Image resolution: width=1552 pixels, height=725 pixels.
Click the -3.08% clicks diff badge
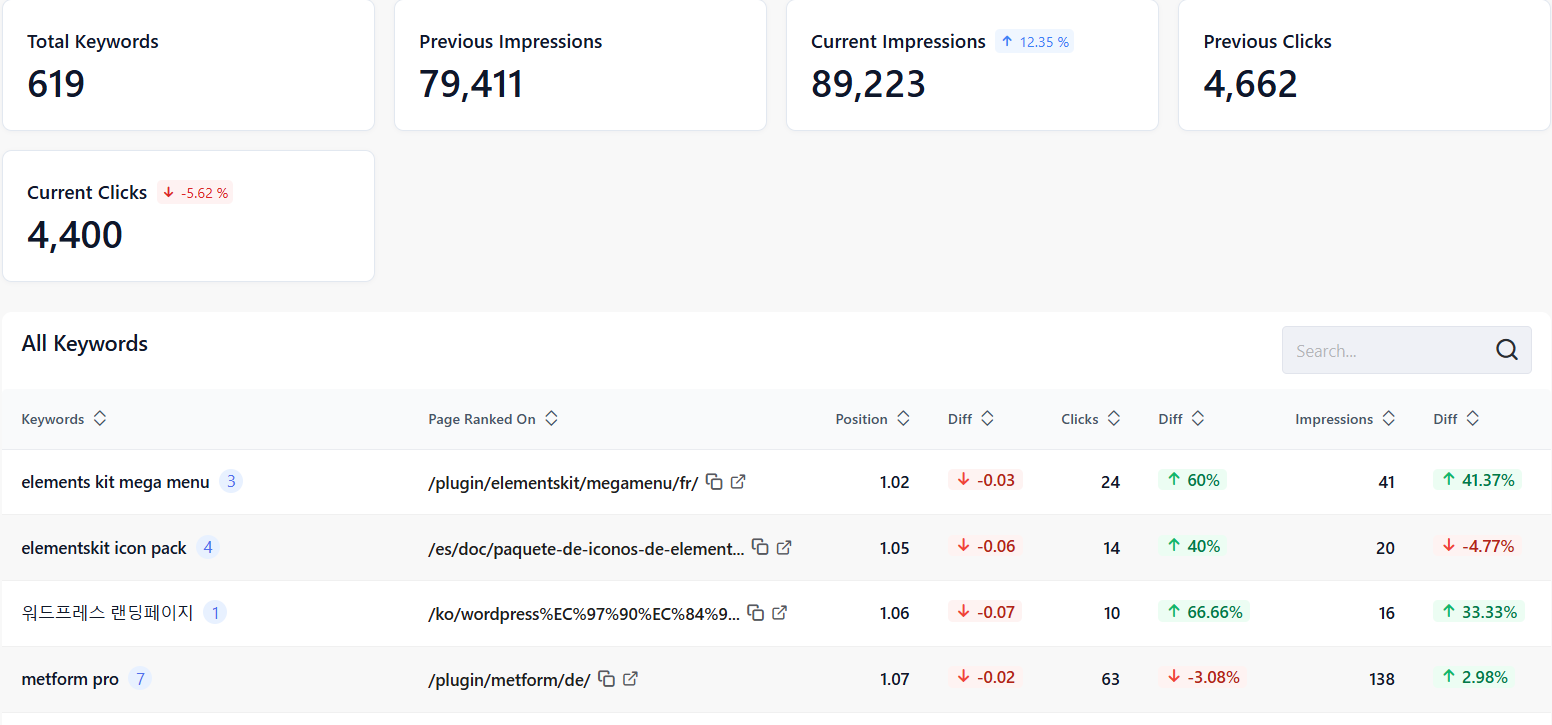point(1203,677)
